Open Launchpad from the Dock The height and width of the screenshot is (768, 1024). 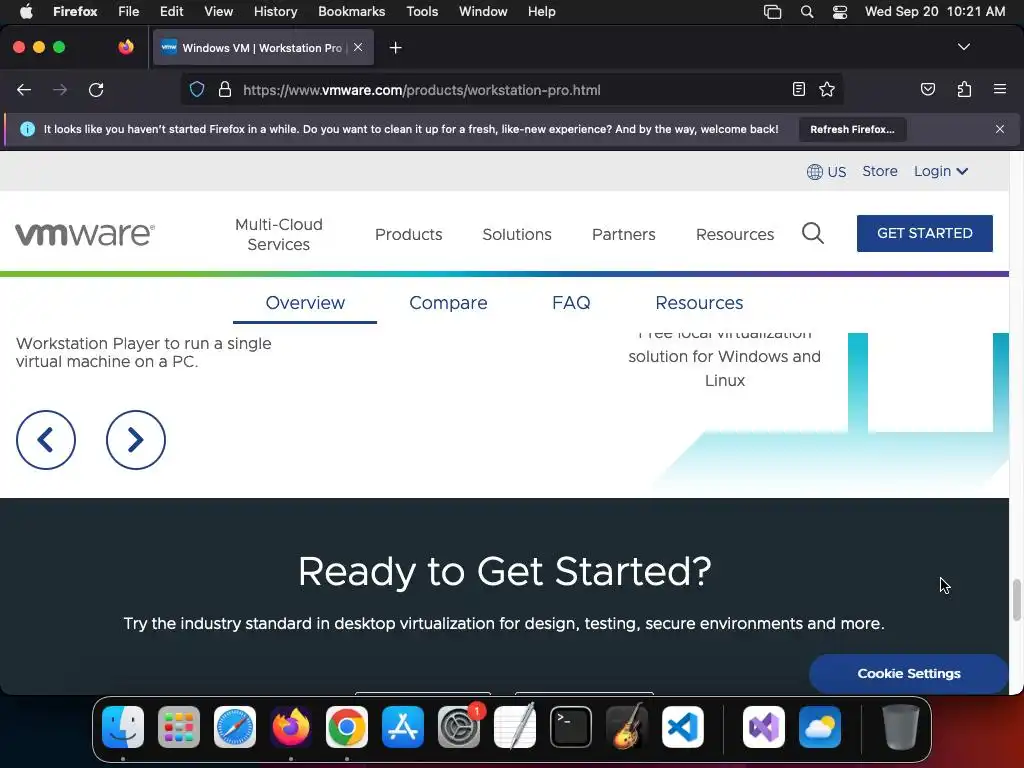coord(179,727)
